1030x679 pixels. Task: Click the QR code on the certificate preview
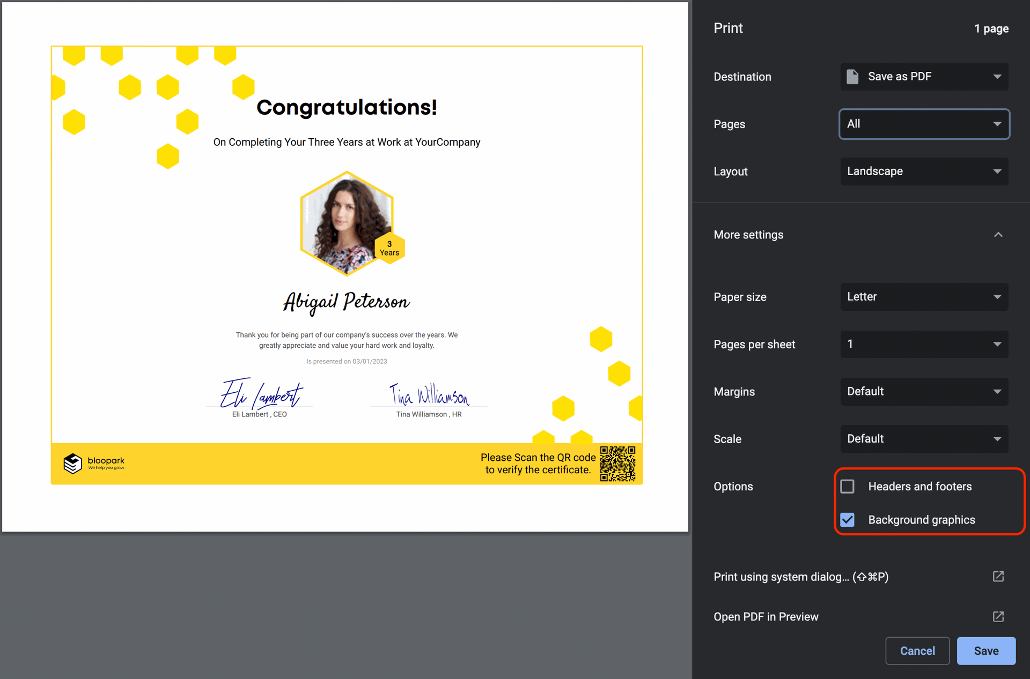click(617, 464)
